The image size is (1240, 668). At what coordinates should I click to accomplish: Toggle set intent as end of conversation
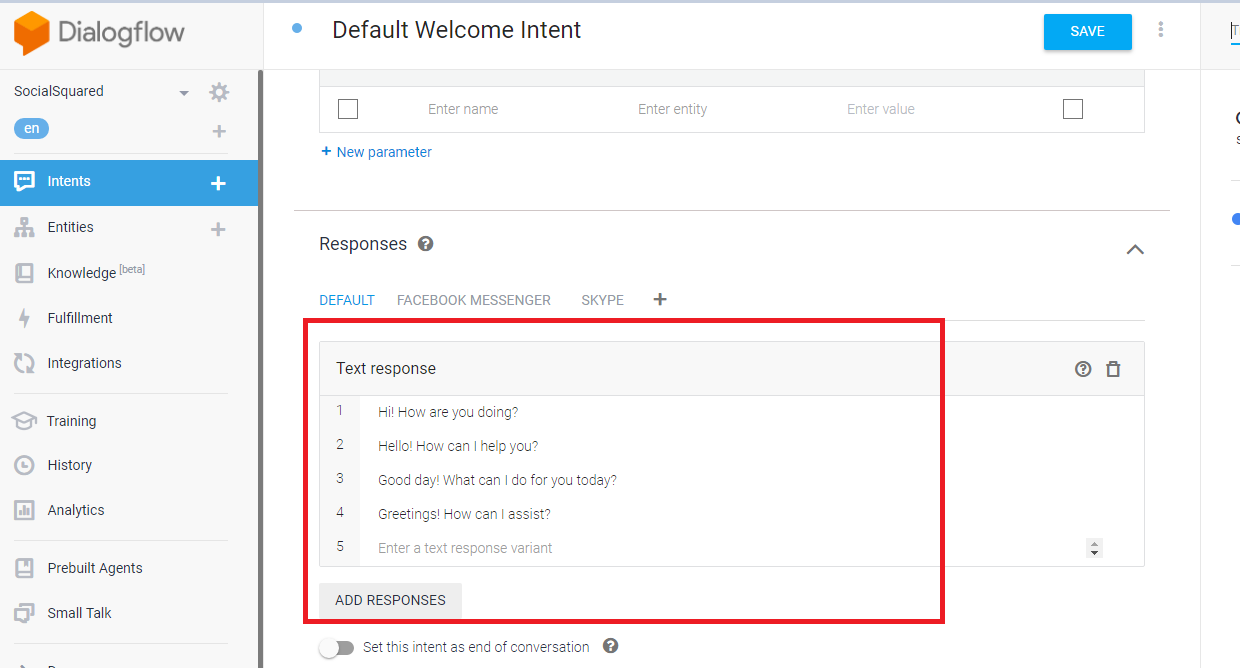click(336, 647)
